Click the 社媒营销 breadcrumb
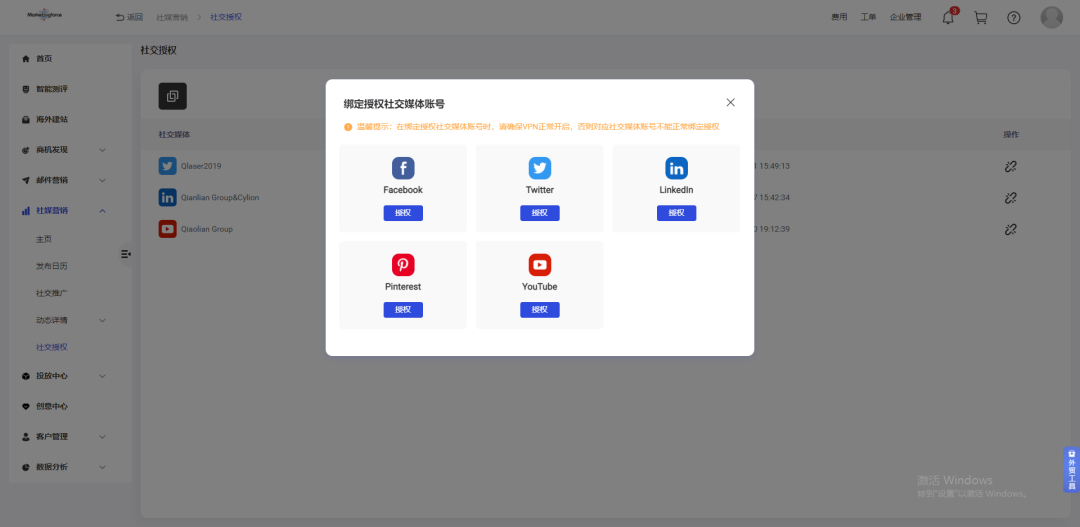Viewport: 1080px width, 527px height. 172,17
